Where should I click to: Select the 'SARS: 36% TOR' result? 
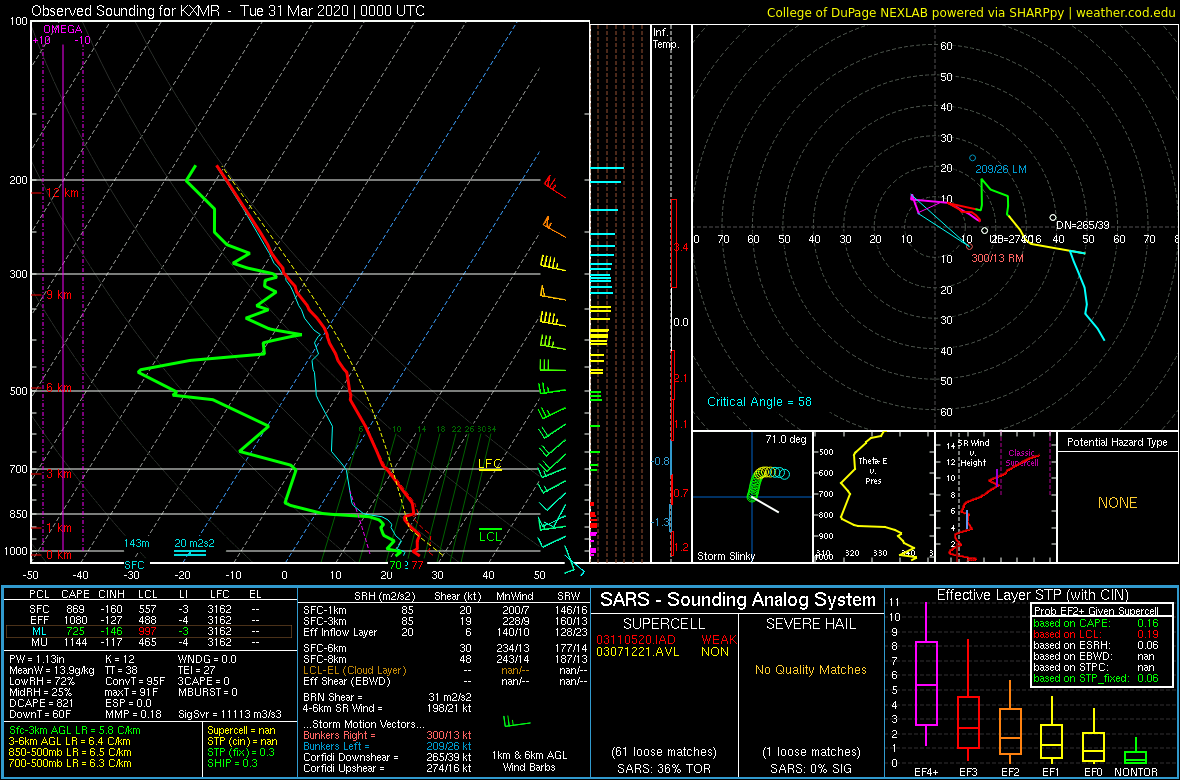[x=665, y=767]
